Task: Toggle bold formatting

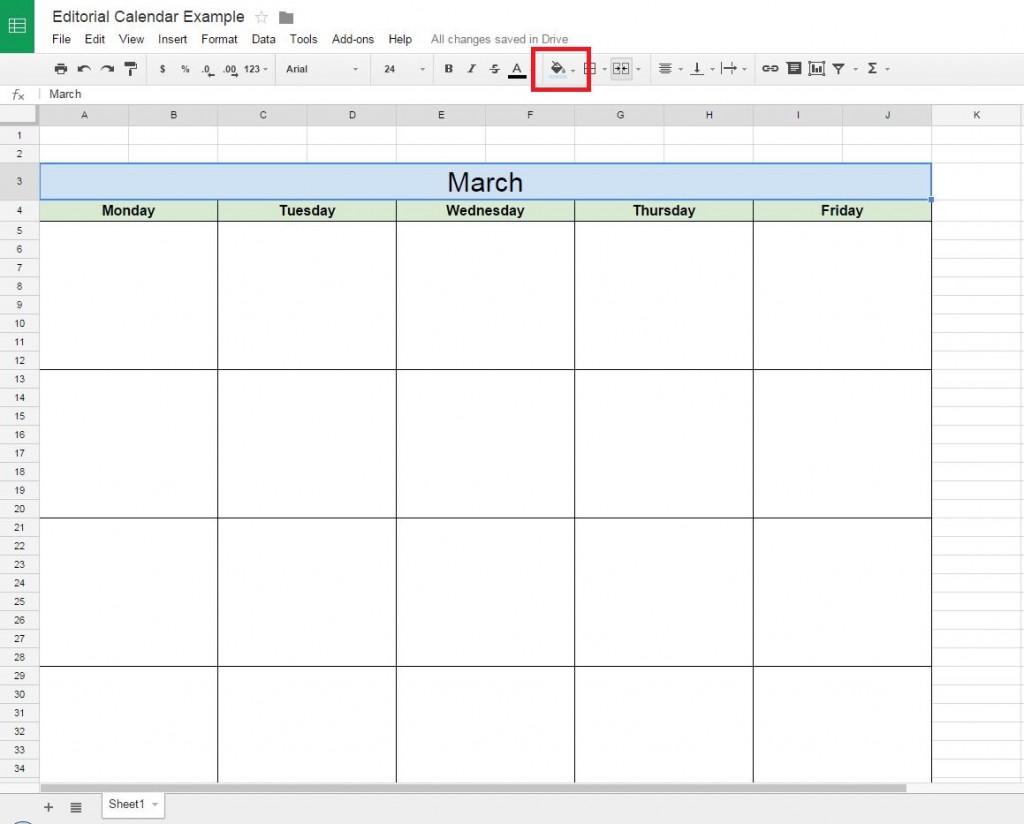Action: click(448, 68)
